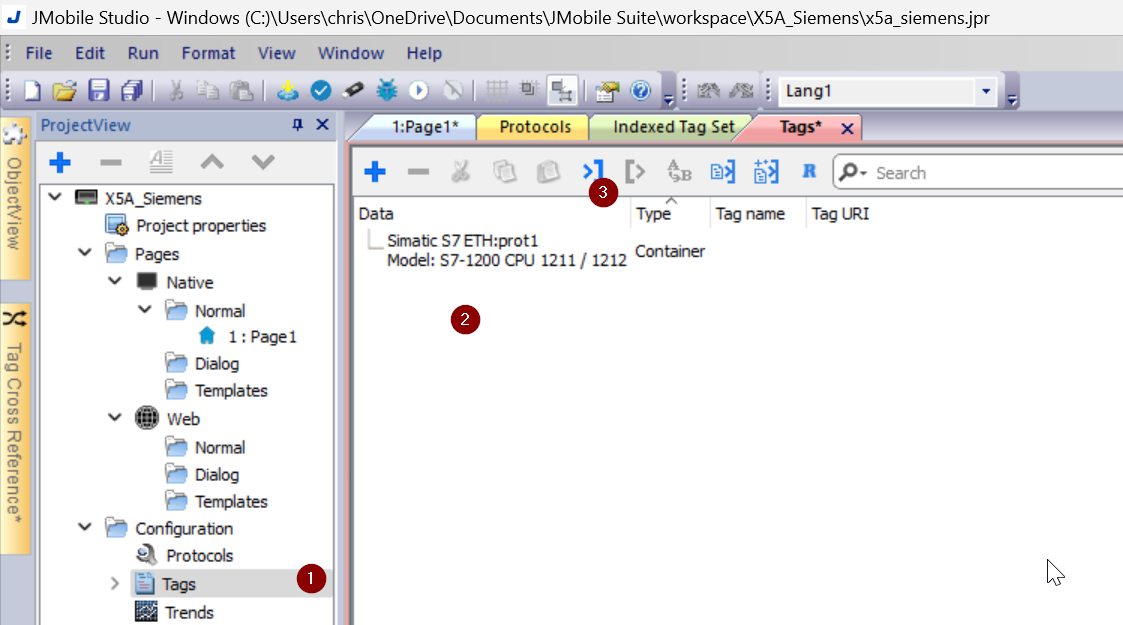The height and width of the screenshot is (625, 1123).
Task: Select 1 : Page1 in the project tree
Action: tap(262, 336)
